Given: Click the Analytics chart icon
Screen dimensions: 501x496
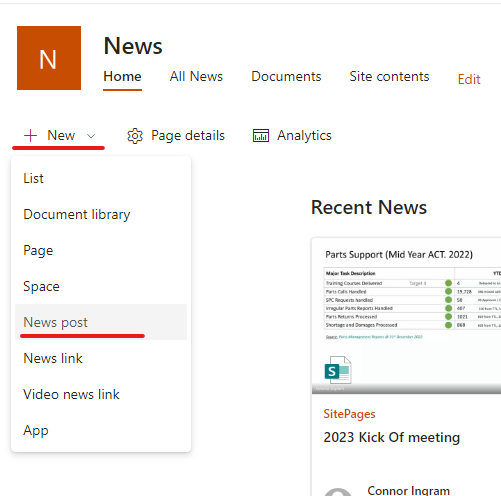Looking at the screenshot, I should coord(261,136).
